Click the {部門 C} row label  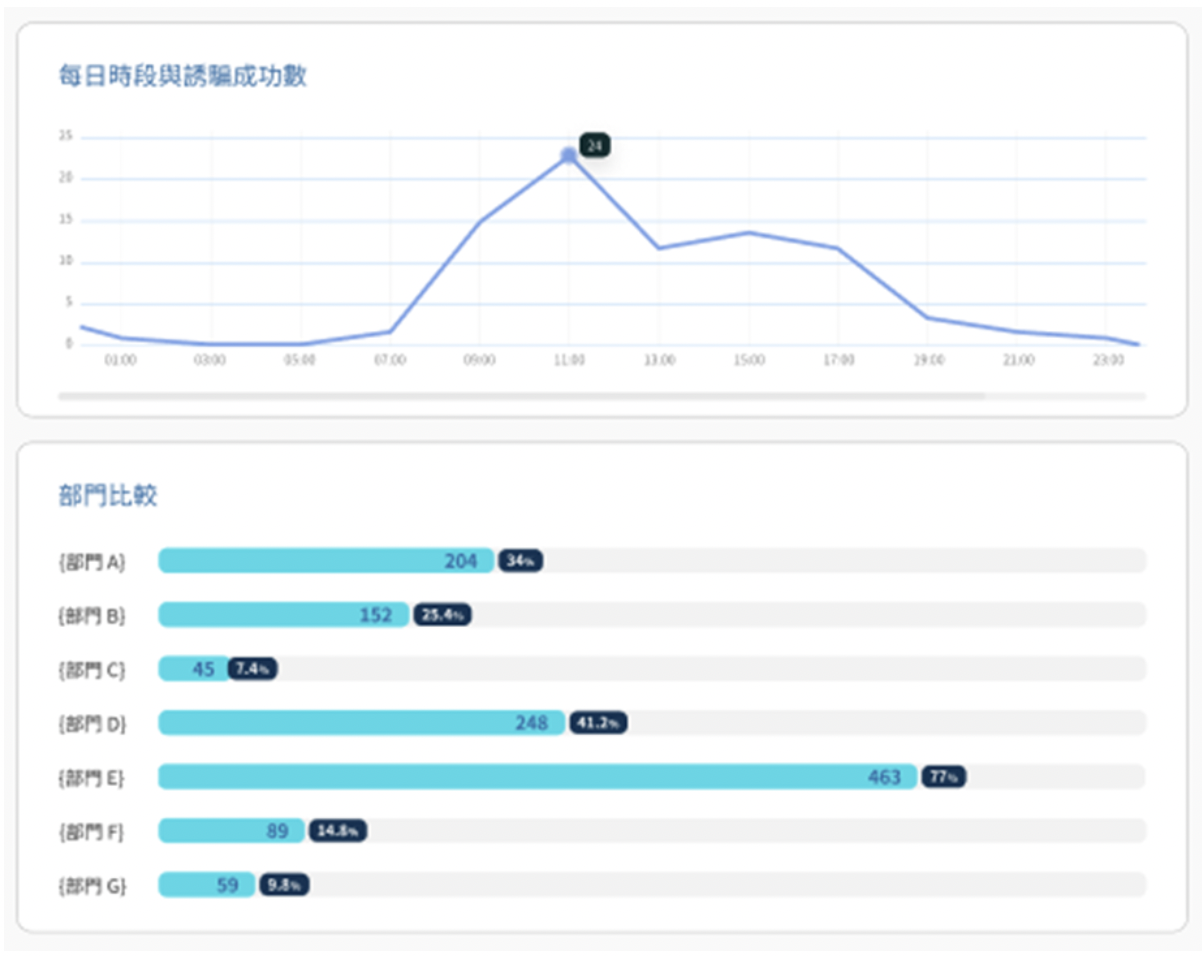[92, 669]
